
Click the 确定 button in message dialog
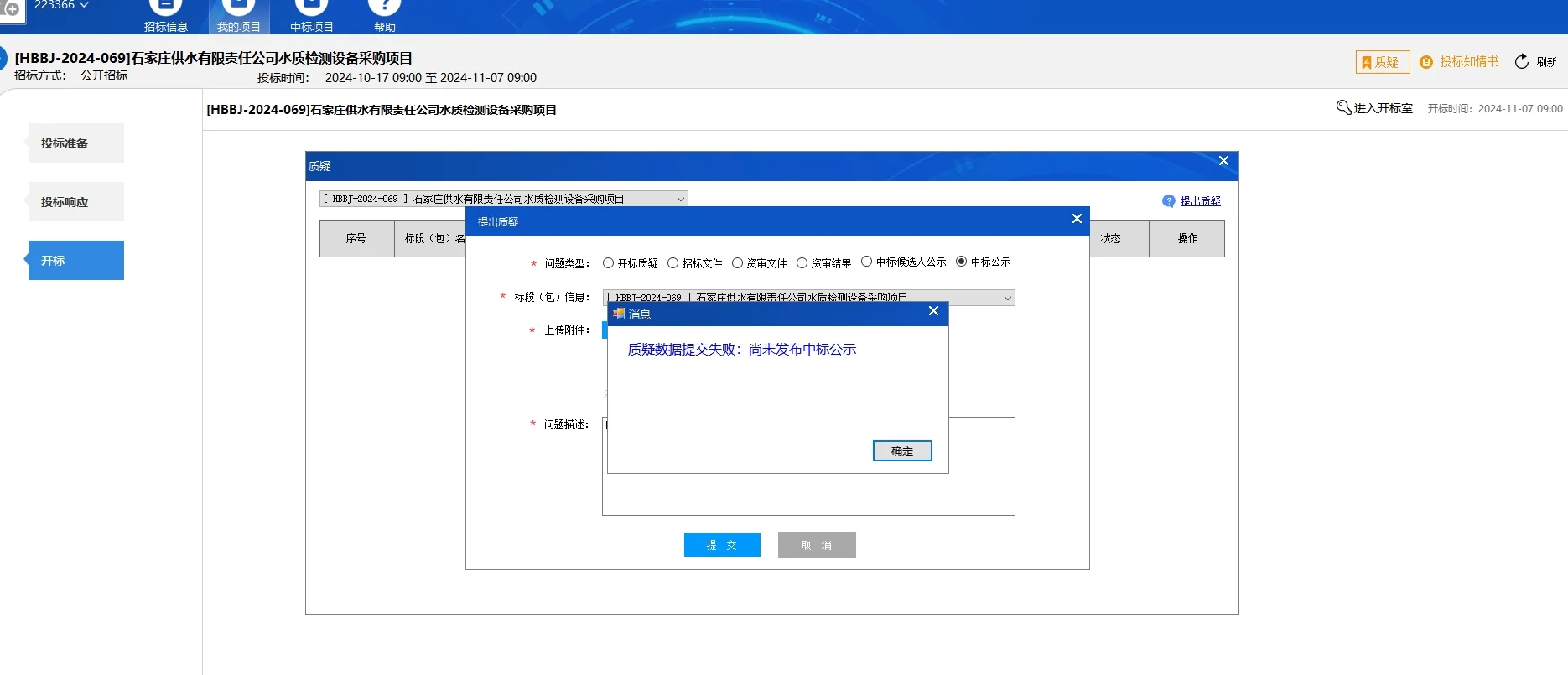click(x=902, y=451)
